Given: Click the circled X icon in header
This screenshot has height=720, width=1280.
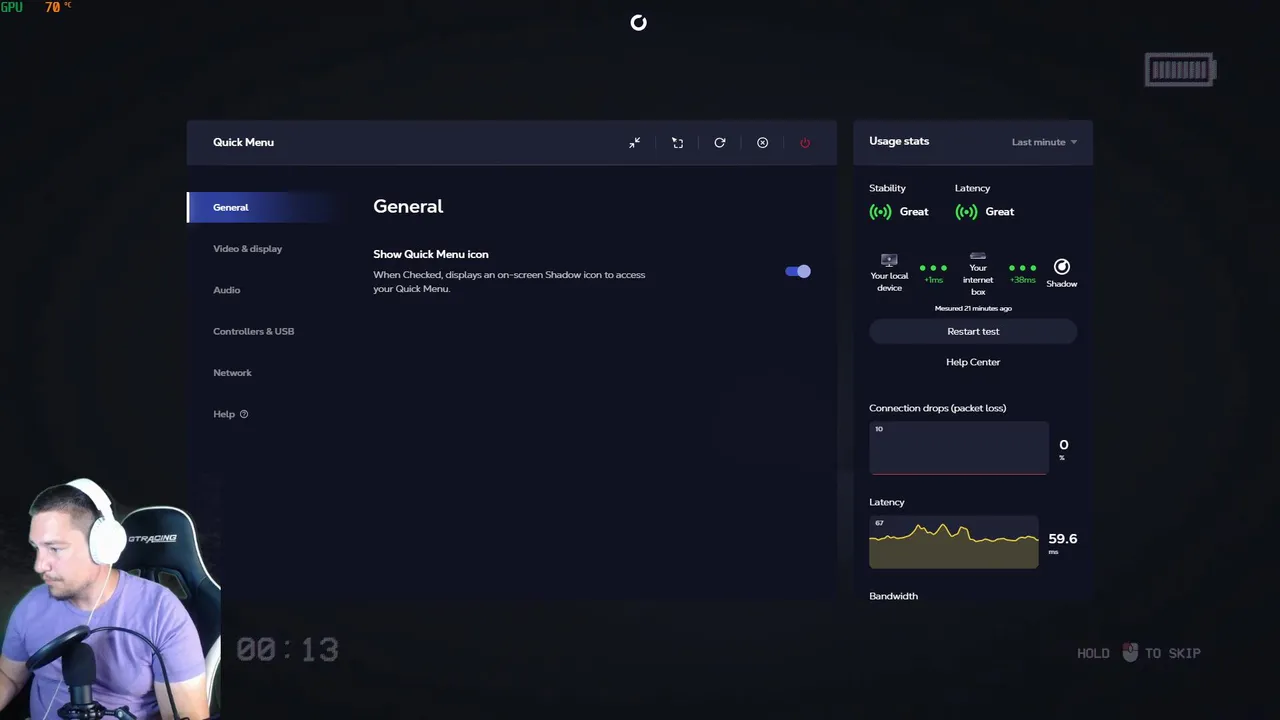Looking at the screenshot, I should tap(762, 143).
